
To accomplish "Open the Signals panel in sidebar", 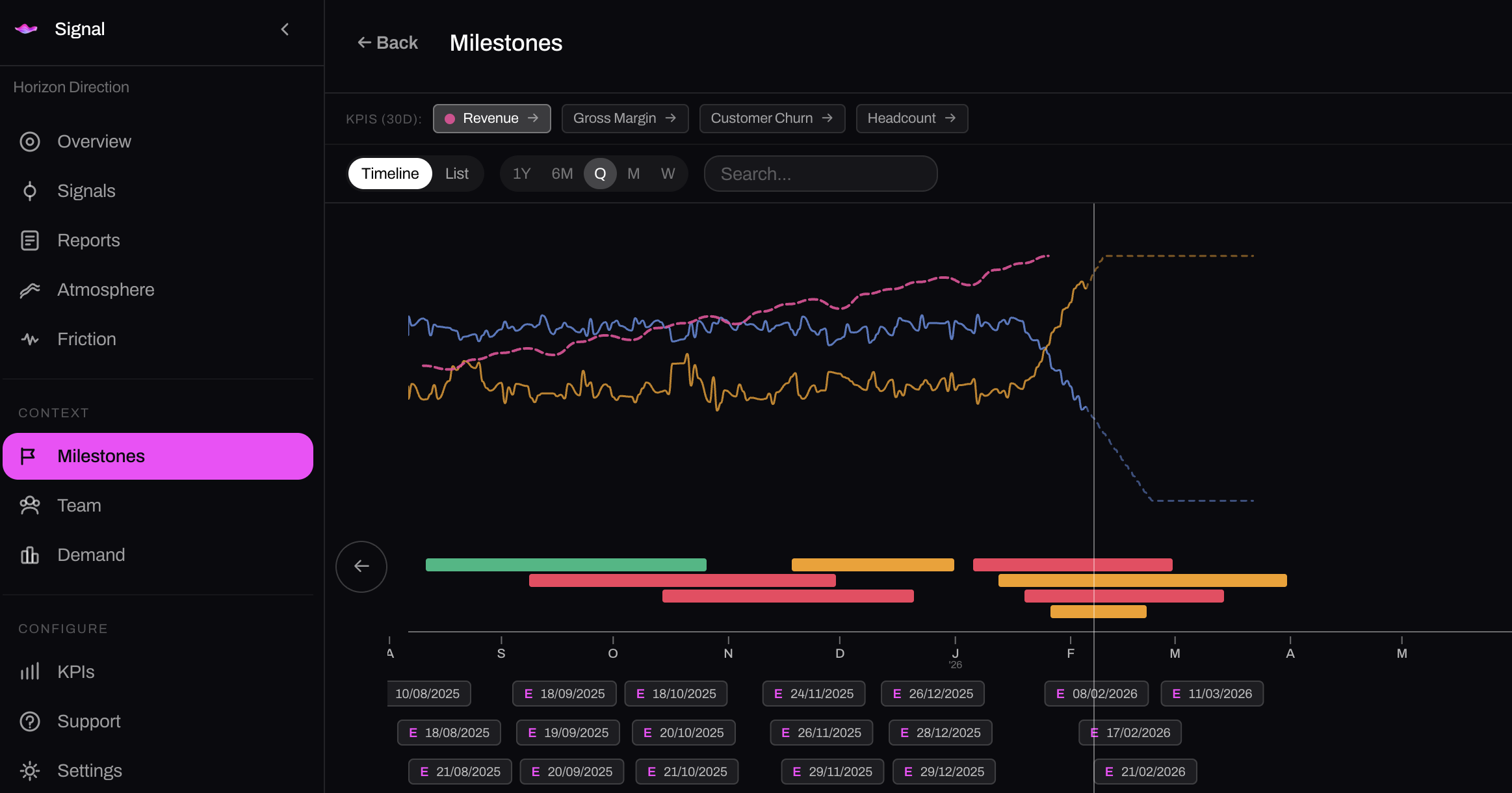I will [85, 190].
